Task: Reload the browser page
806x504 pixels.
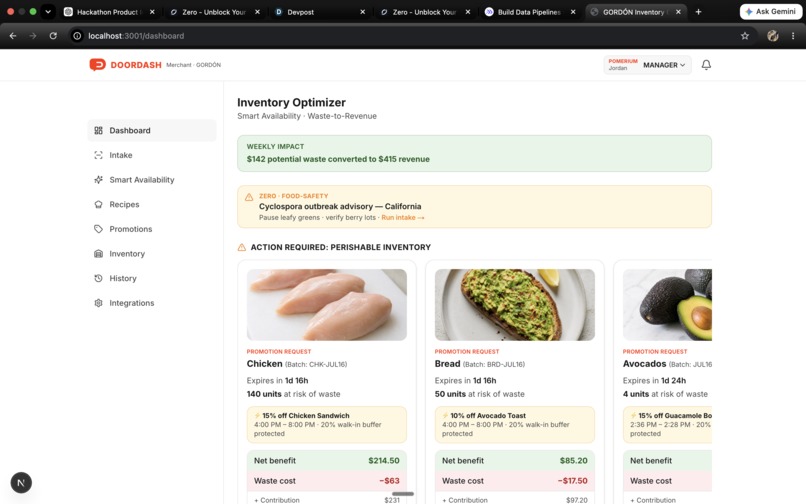Action: (53, 36)
